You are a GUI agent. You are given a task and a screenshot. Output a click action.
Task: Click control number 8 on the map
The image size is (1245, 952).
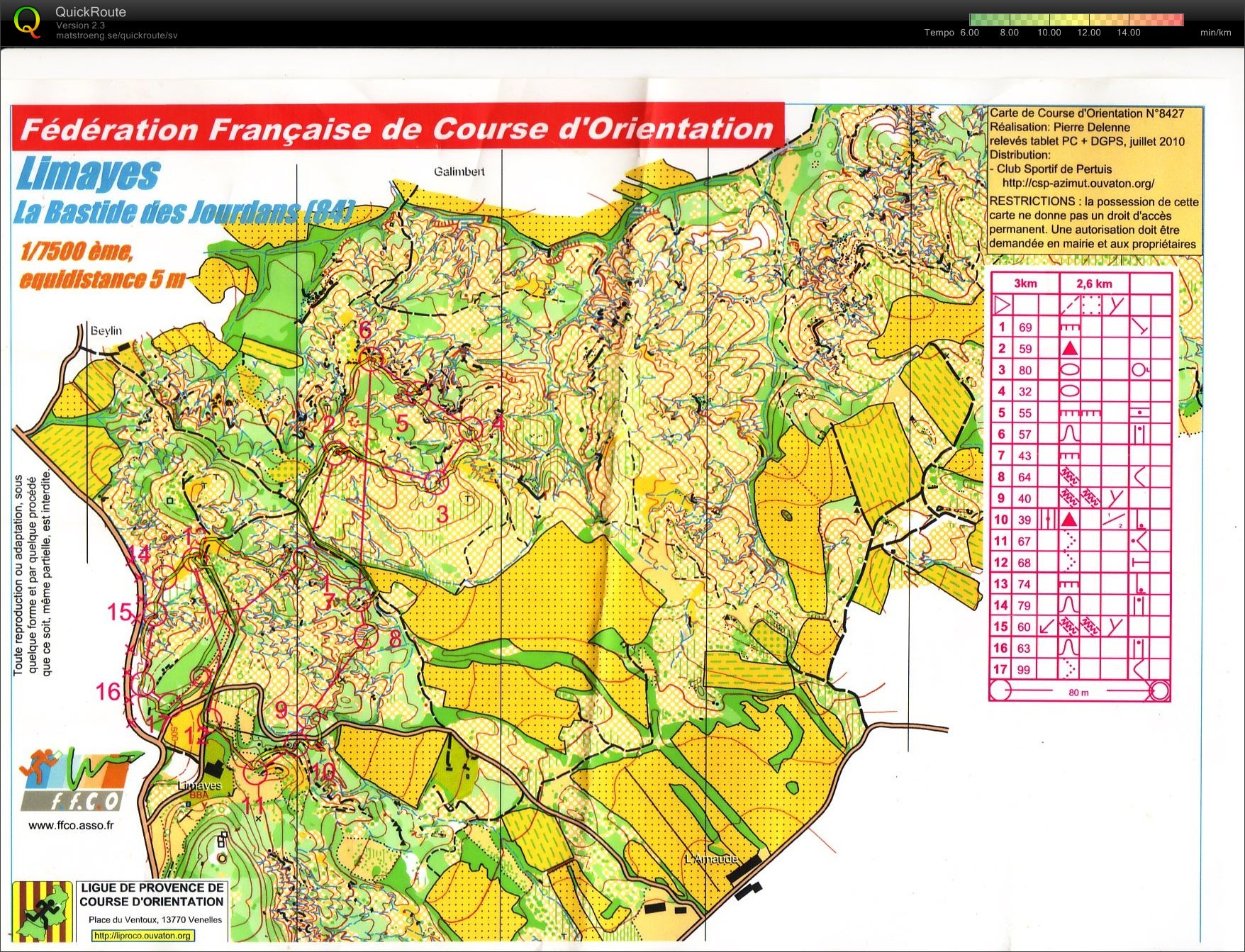click(395, 638)
